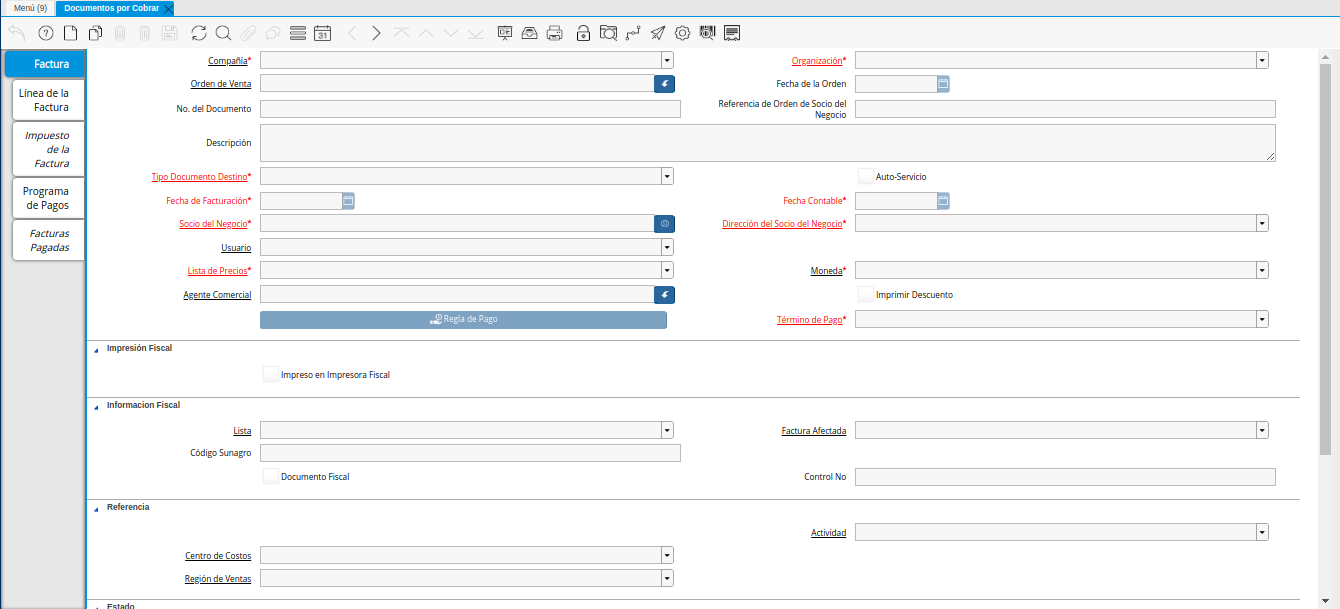The image size is (1340, 609).
Task: Open the search magnifier tool
Action: (223, 33)
